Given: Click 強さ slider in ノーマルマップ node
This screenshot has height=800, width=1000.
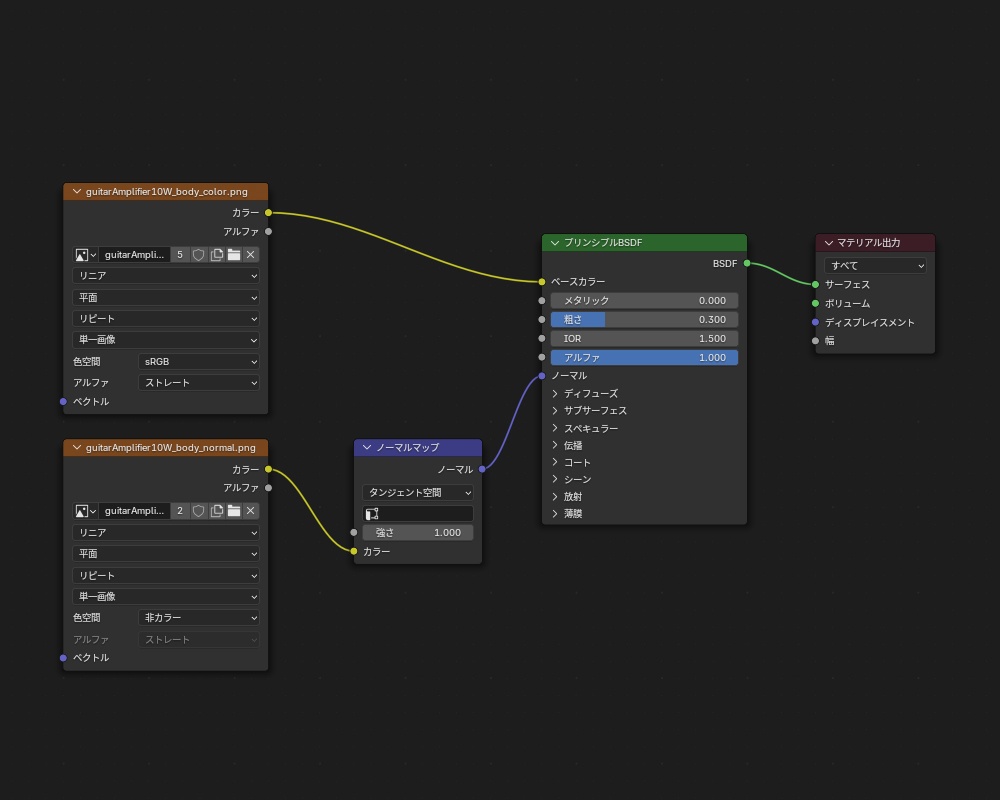Looking at the screenshot, I should 418,533.
